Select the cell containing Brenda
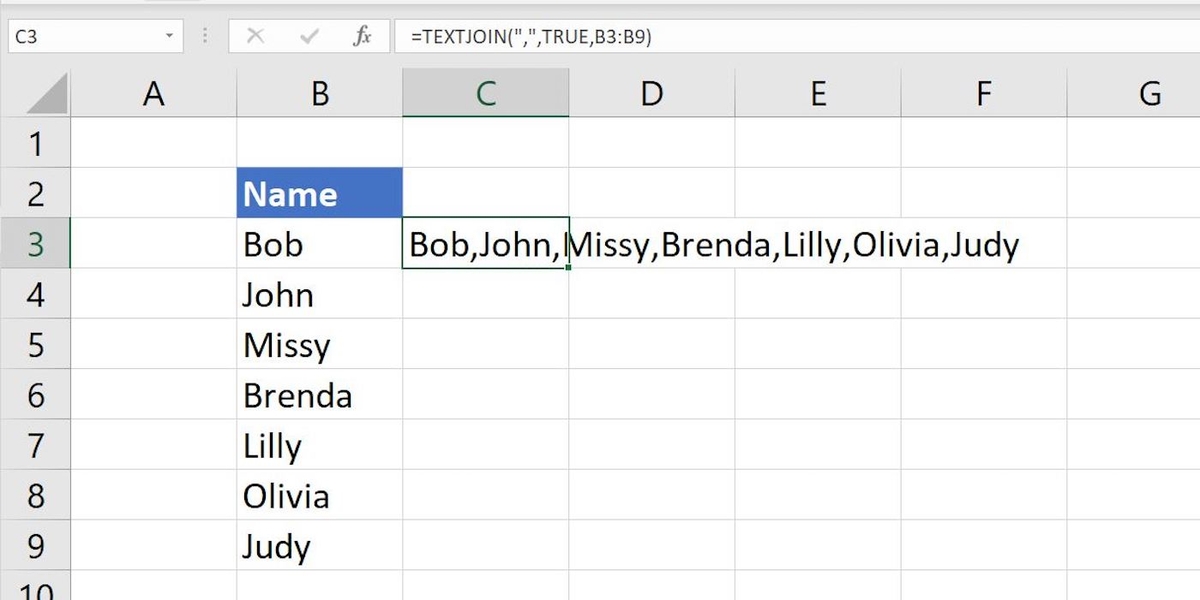The image size is (1200, 600). 319,396
